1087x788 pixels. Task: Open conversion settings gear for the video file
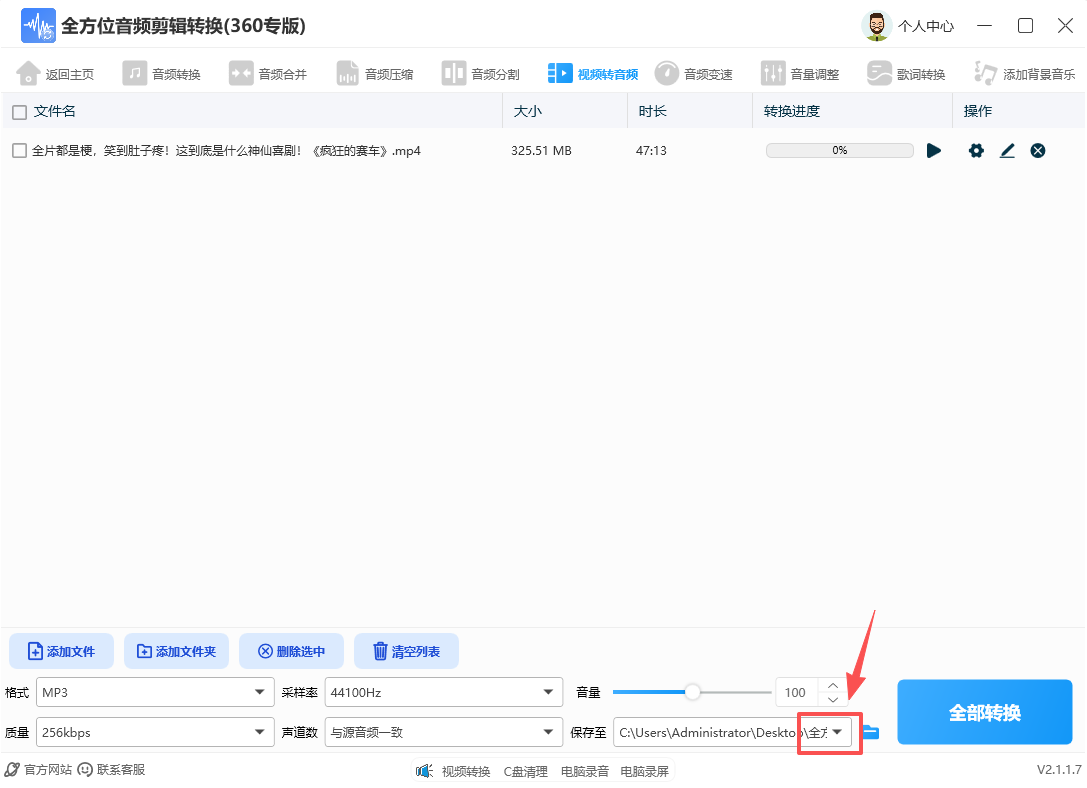click(x=975, y=150)
